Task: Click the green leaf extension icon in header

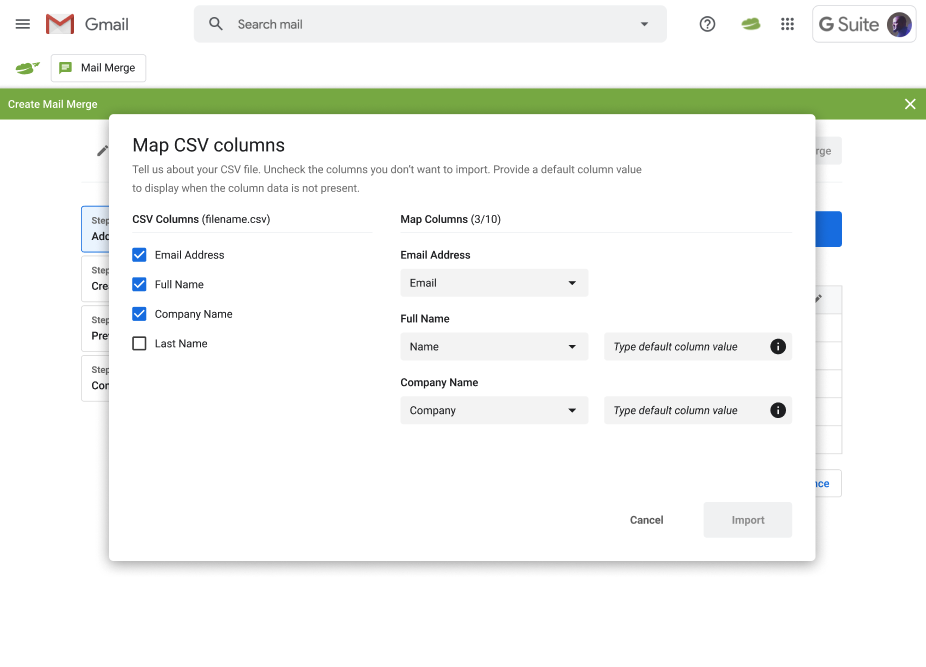Action: (x=750, y=24)
